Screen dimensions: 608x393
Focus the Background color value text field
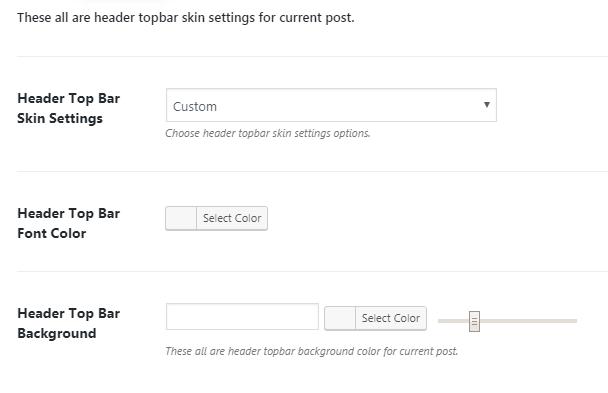point(242,316)
